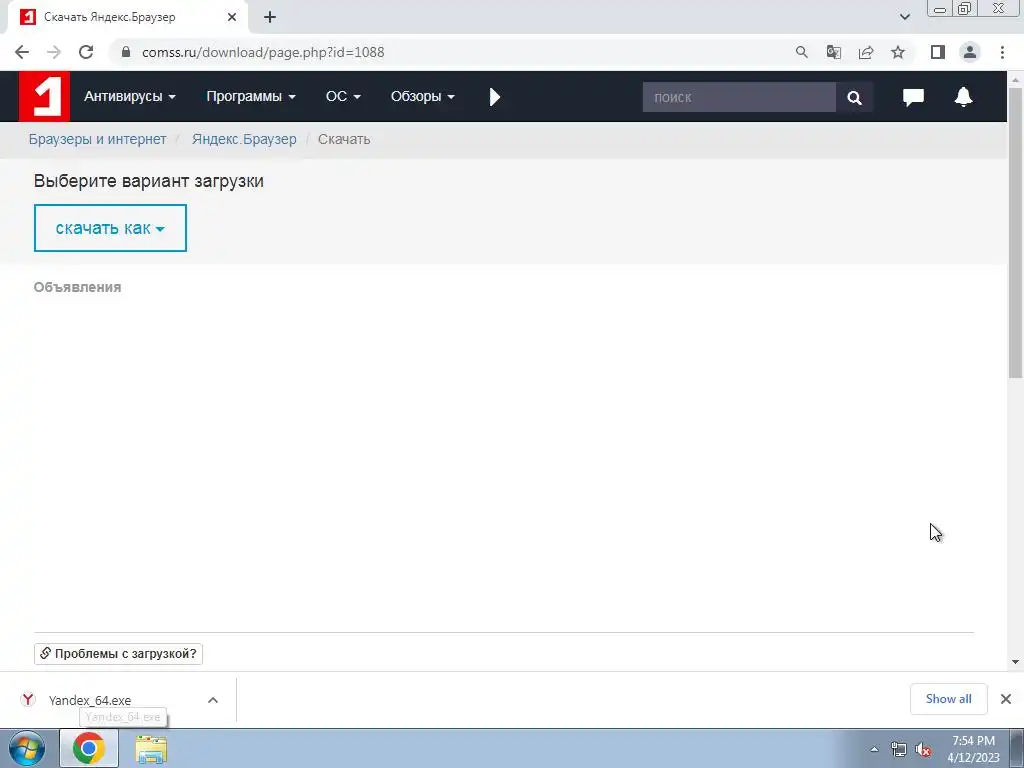Close the Скачать Яндекс.Браузер tab
The height and width of the screenshot is (768, 1024).
click(x=232, y=17)
